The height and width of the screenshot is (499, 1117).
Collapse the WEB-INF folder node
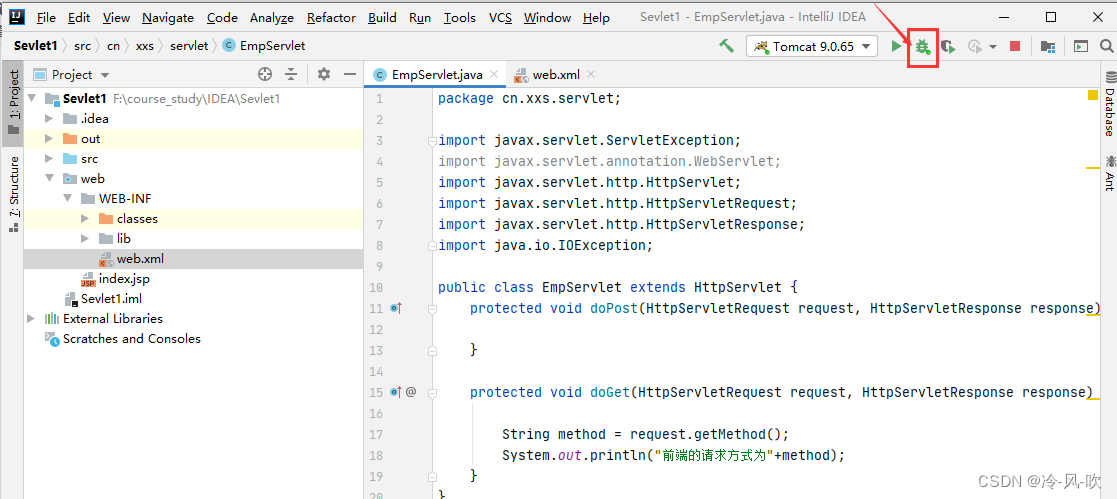pos(67,199)
